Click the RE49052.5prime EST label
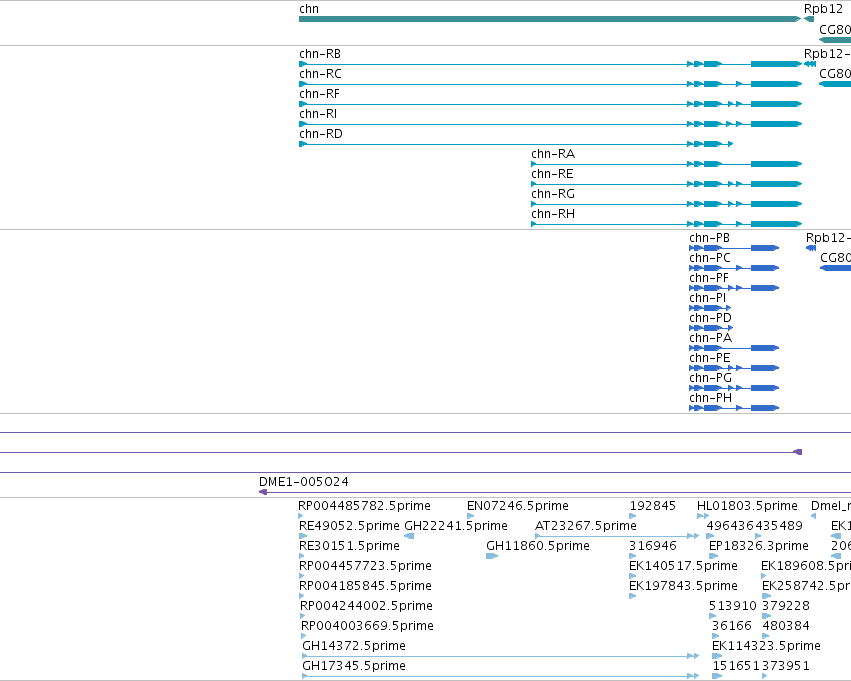The image size is (851, 681). tap(349, 526)
